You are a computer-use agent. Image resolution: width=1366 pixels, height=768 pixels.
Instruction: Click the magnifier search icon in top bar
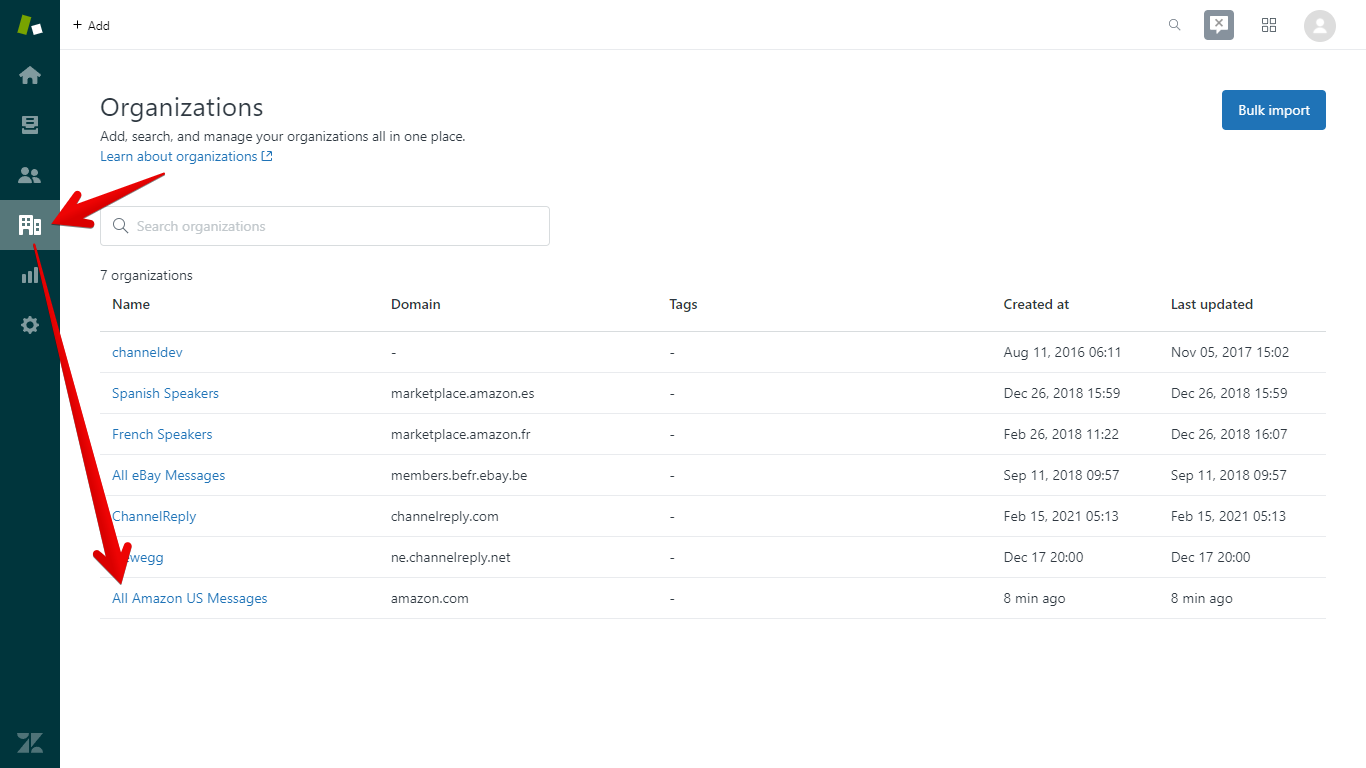click(x=1175, y=25)
